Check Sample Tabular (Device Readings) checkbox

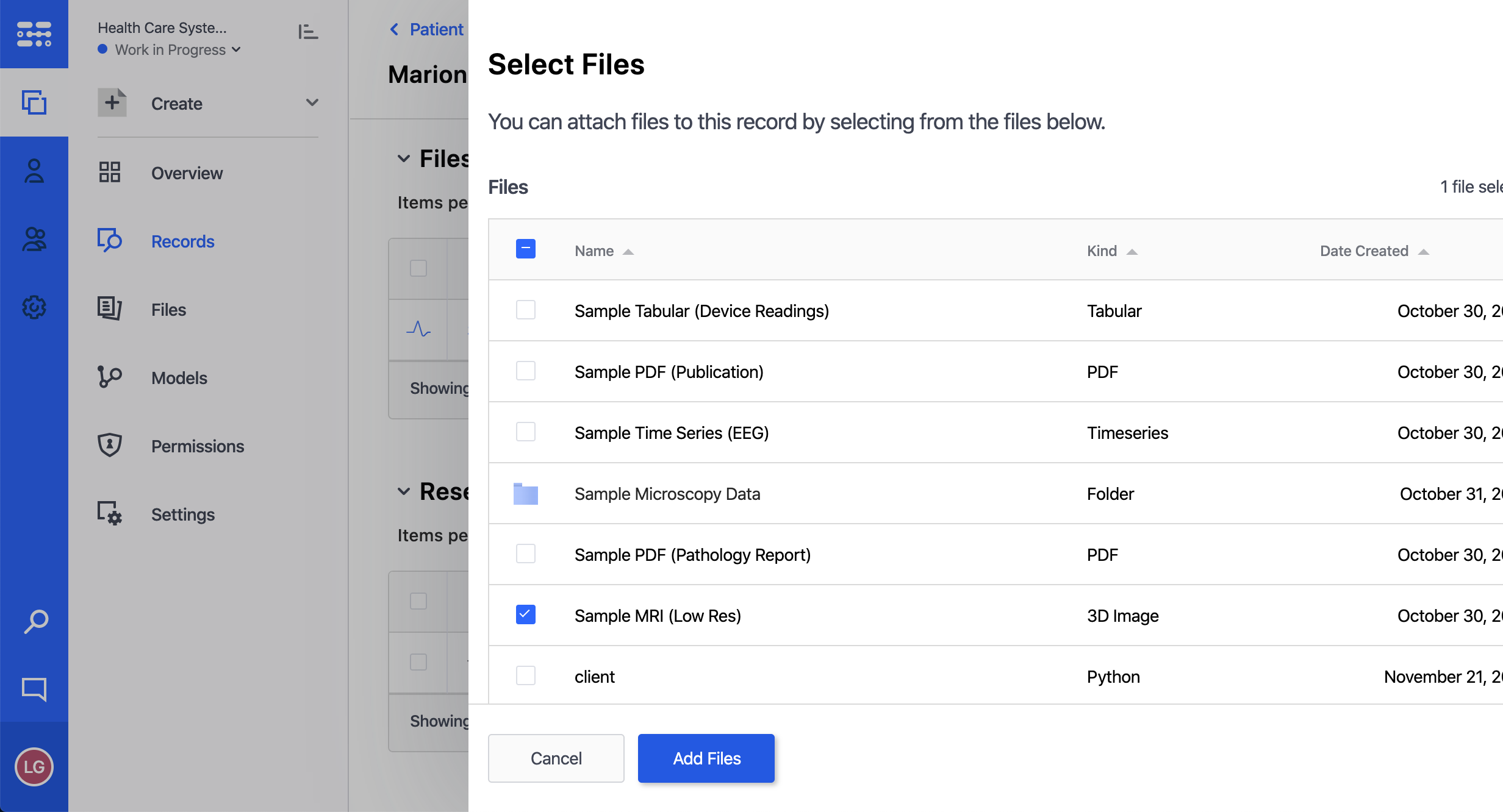pos(525,310)
